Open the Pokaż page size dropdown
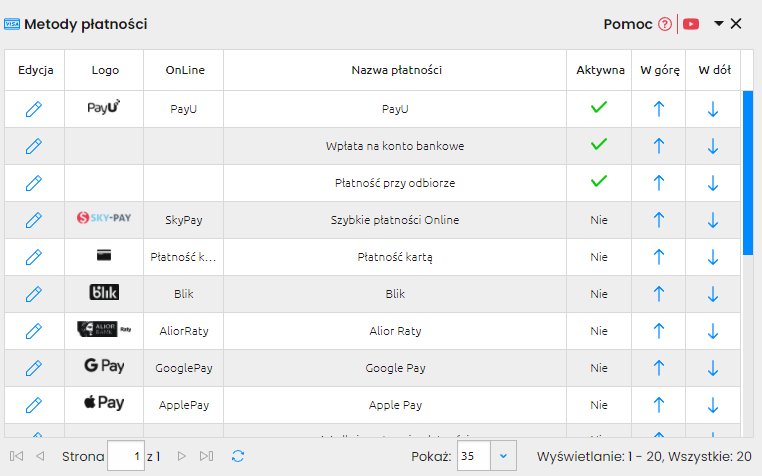Screen dimensions: 762x476 pos(503,456)
